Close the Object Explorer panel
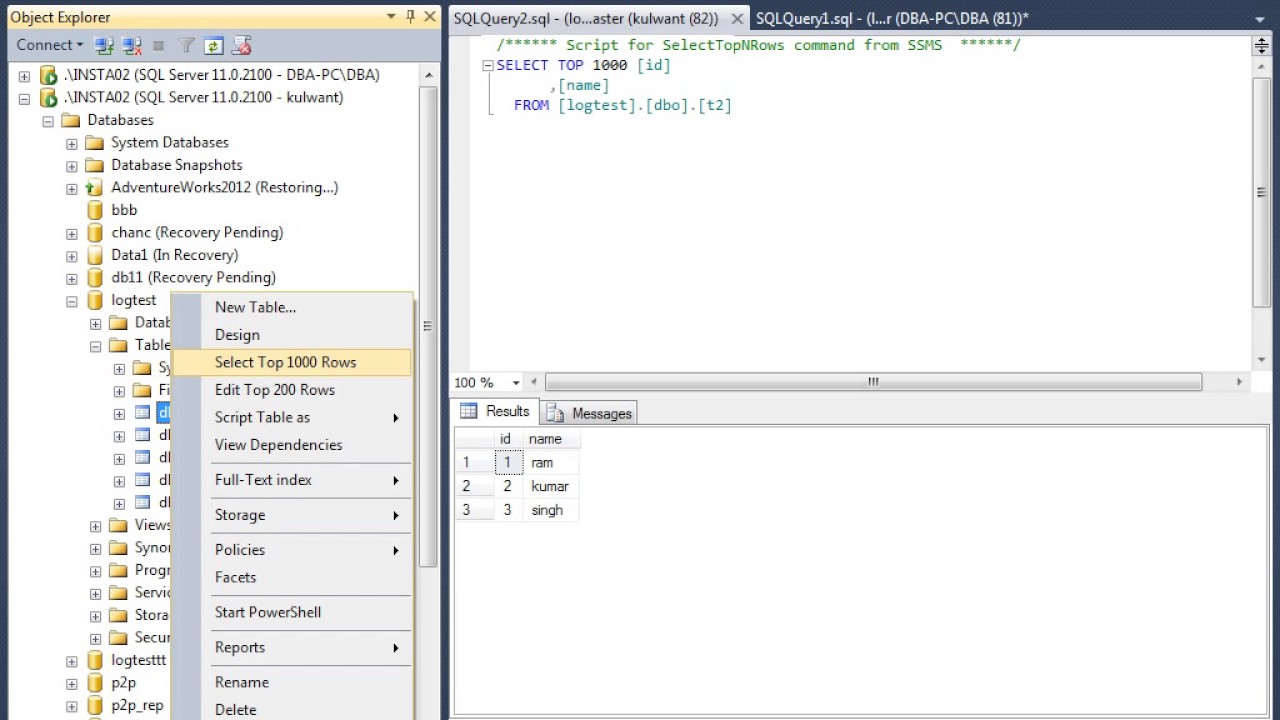This screenshot has height=720, width=1280. click(x=430, y=16)
